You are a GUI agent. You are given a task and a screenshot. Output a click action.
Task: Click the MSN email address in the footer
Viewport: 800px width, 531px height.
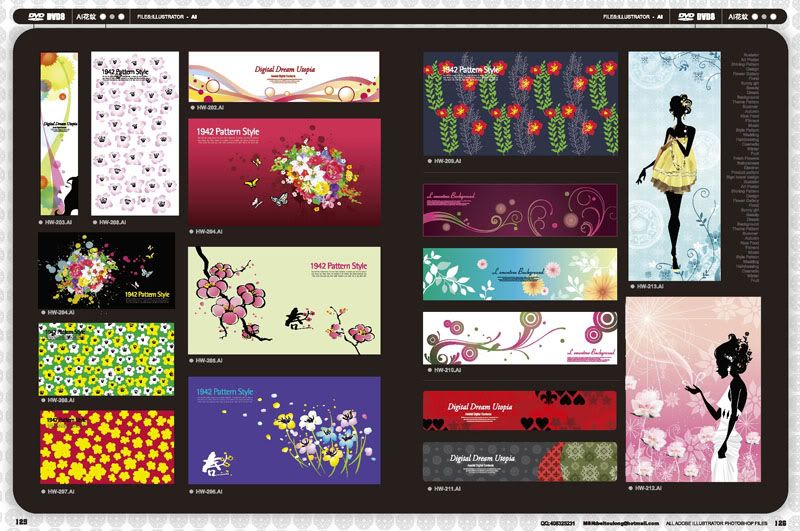(x=621, y=523)
